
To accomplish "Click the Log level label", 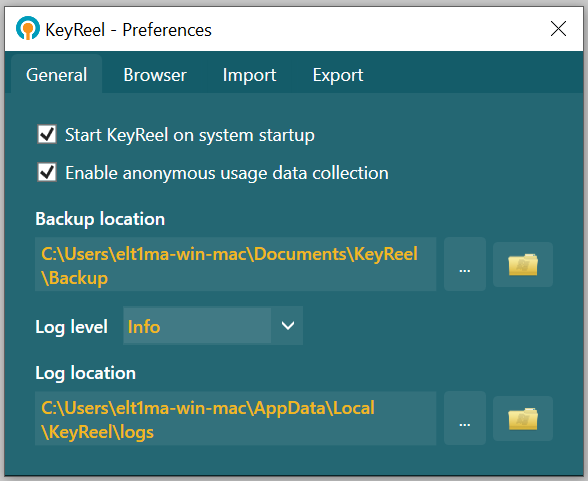I will coord(72,327).
